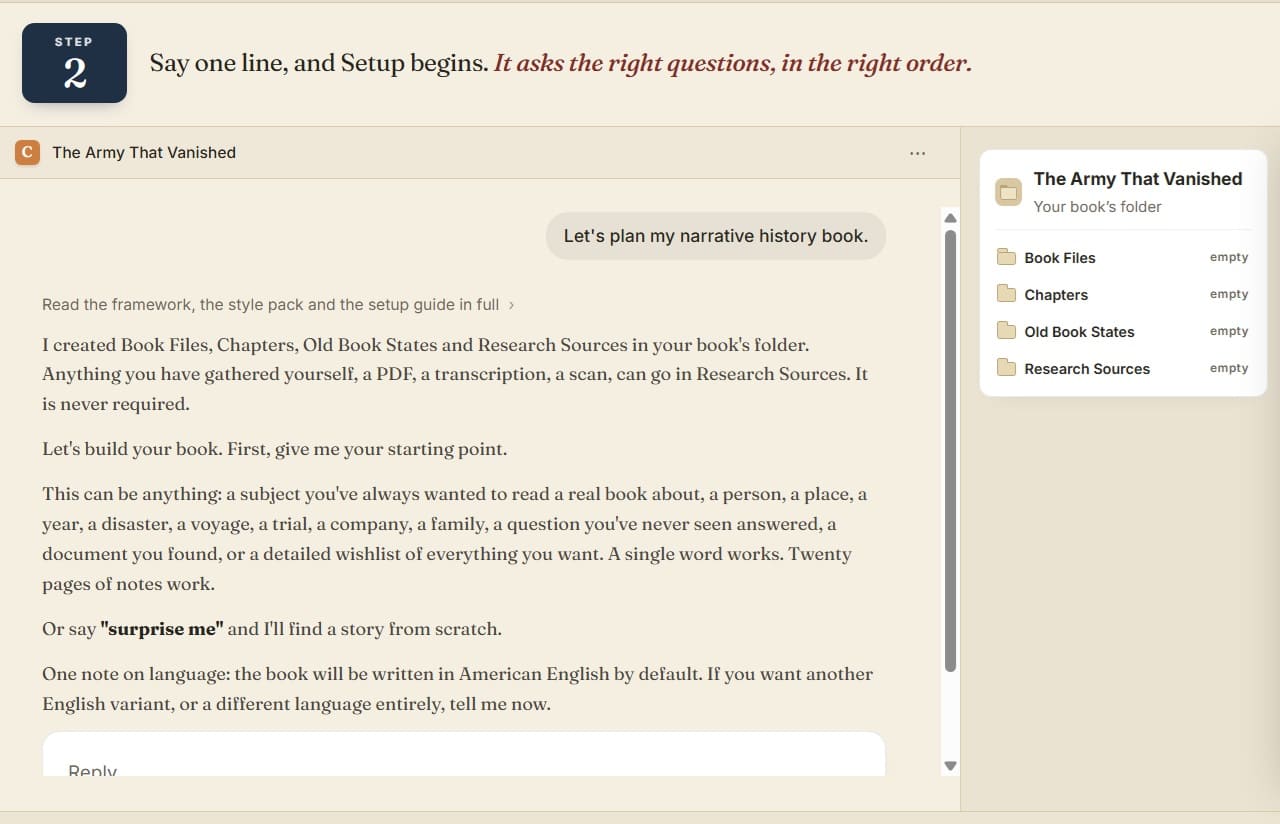Click the paragraph starting 'One note on language'
1280x824 pixels.
point(457,689)
